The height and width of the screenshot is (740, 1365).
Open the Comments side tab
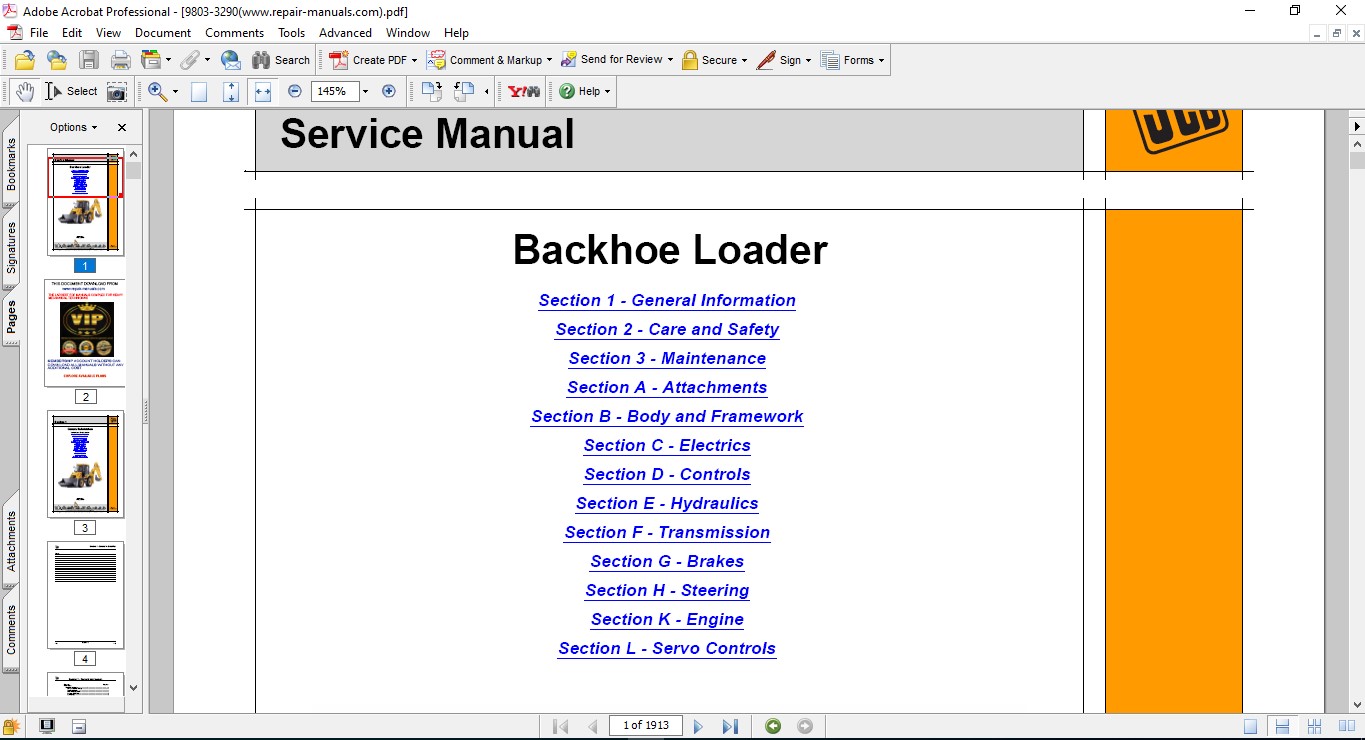11,630
